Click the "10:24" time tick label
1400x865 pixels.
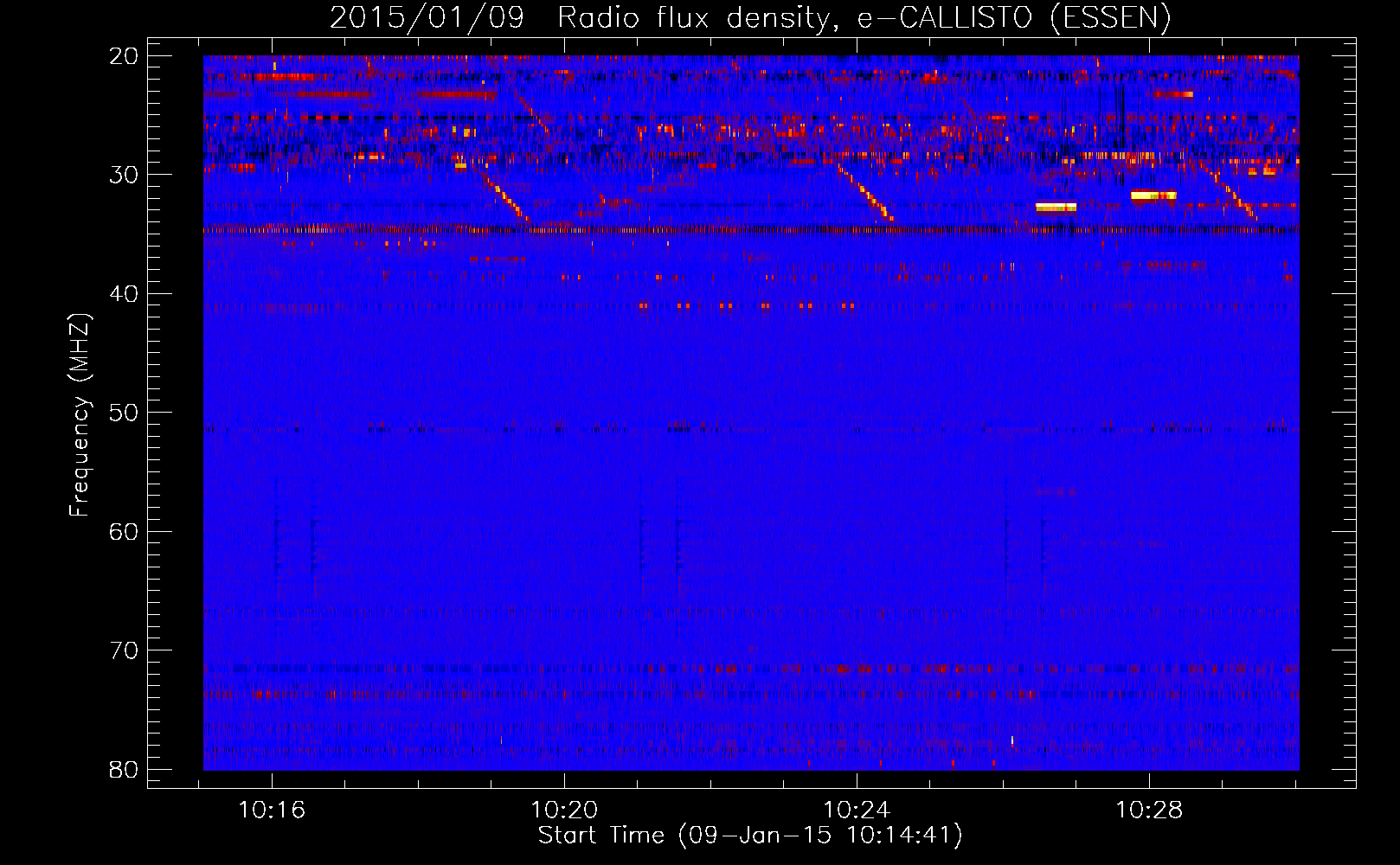(x=857, y=811)
